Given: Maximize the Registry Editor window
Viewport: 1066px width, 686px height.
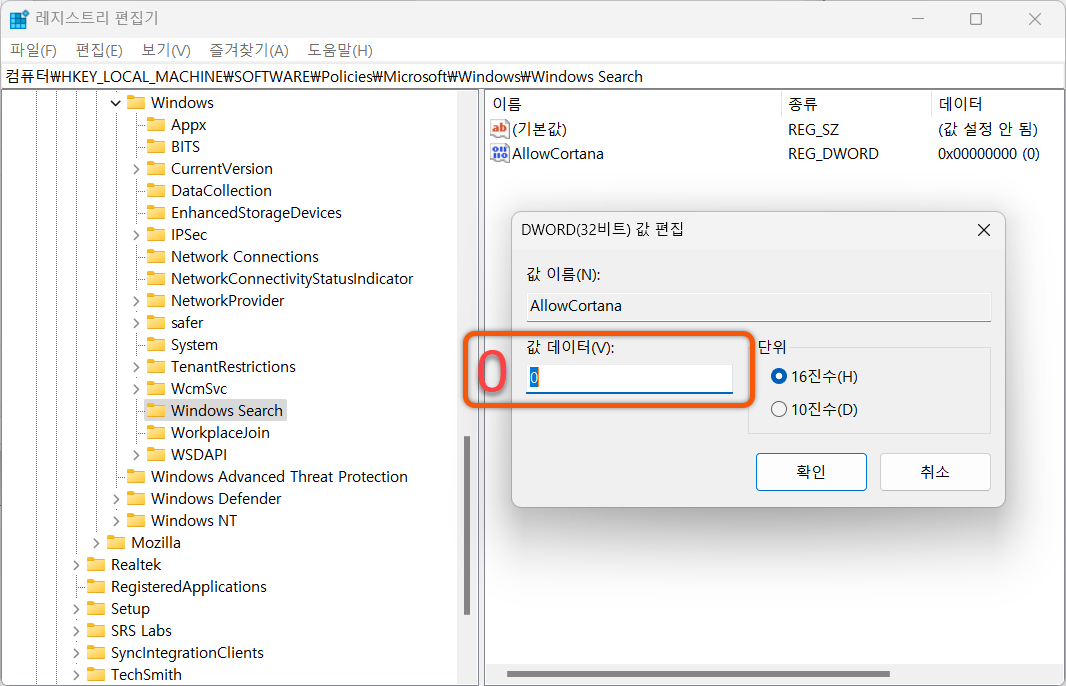Looking at the screenshot, I should click(976, 19).
